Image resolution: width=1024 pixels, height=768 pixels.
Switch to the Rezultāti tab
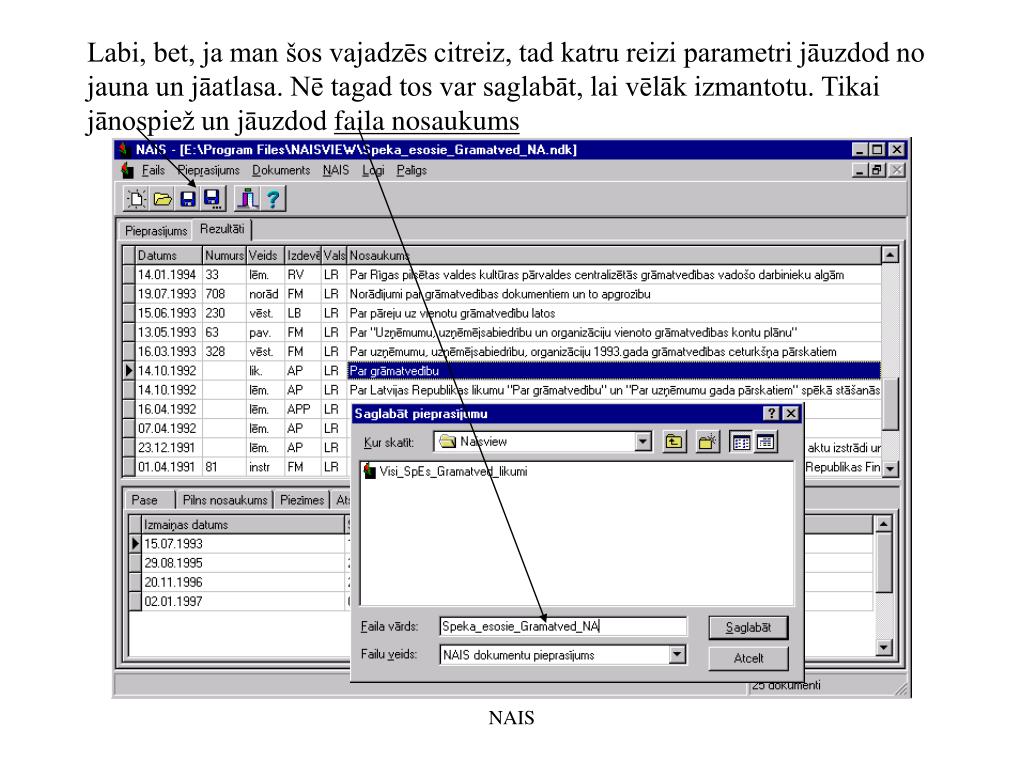click(x=222, y=229)
